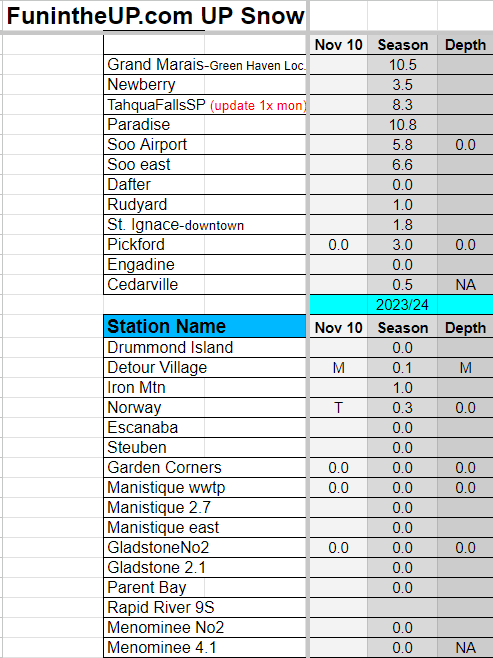Select the lower Depth column header
Viewport: 493px width, 658px height.
[465, 327]
